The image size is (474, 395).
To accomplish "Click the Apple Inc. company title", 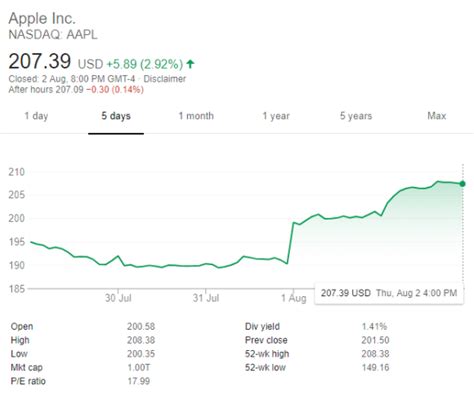I will point(42,18).
